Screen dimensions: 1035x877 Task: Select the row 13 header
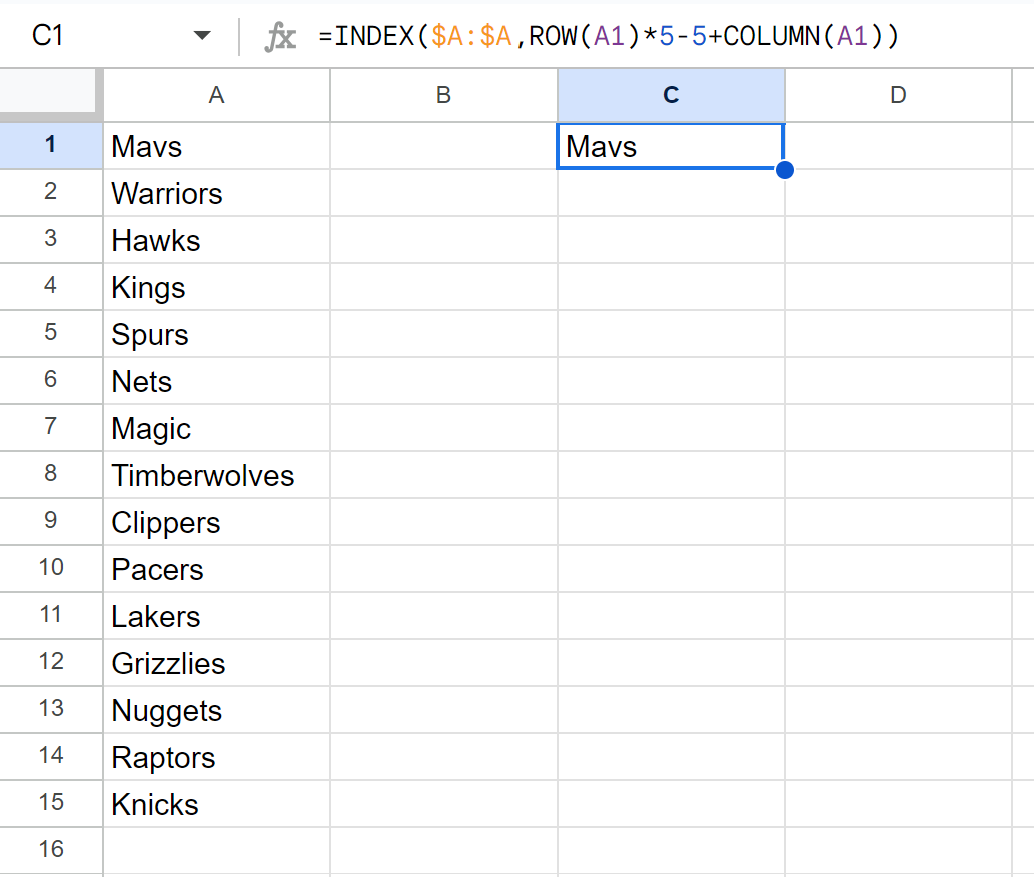coord(51,709)
